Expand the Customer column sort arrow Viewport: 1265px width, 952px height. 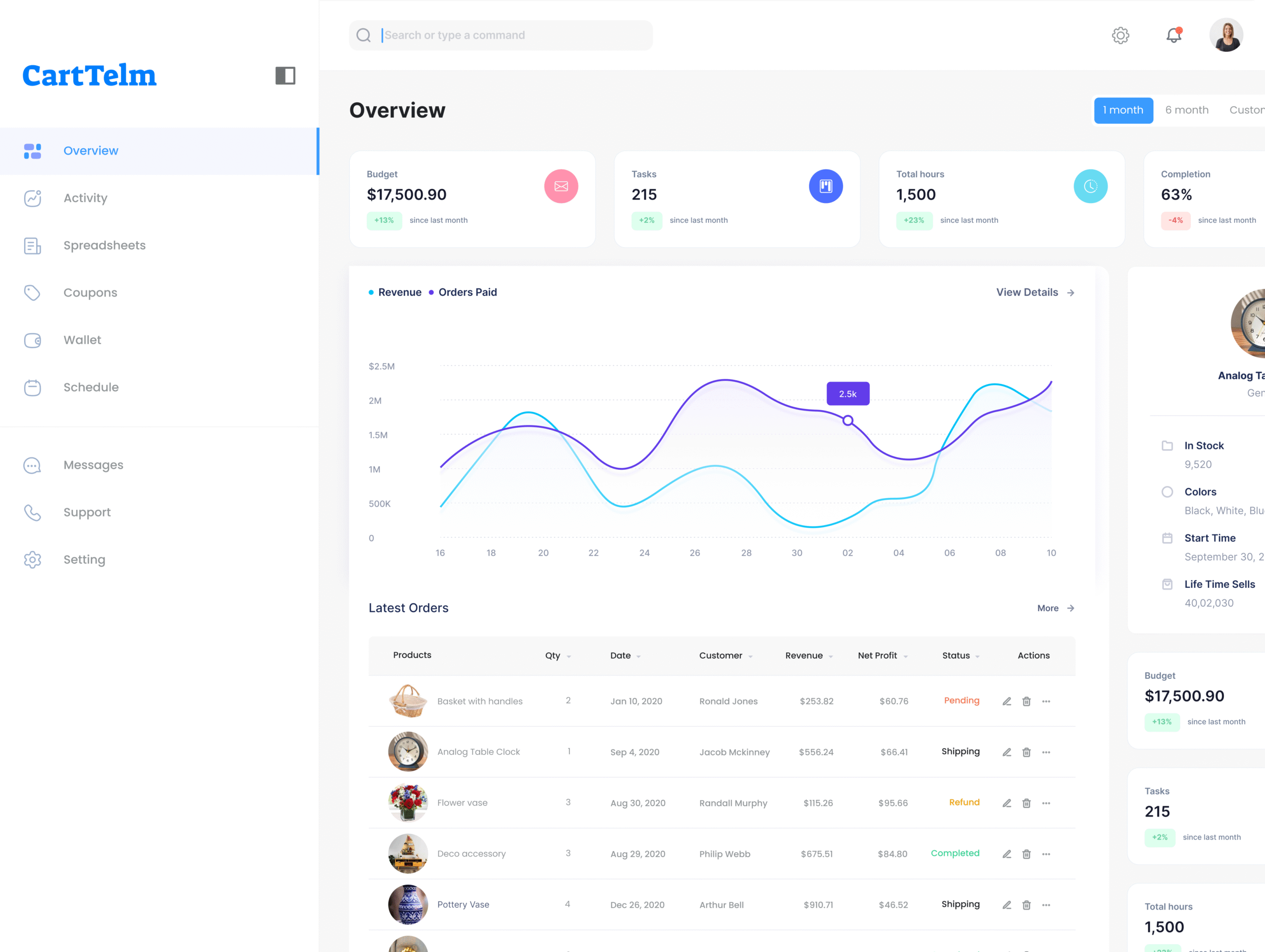750,657
